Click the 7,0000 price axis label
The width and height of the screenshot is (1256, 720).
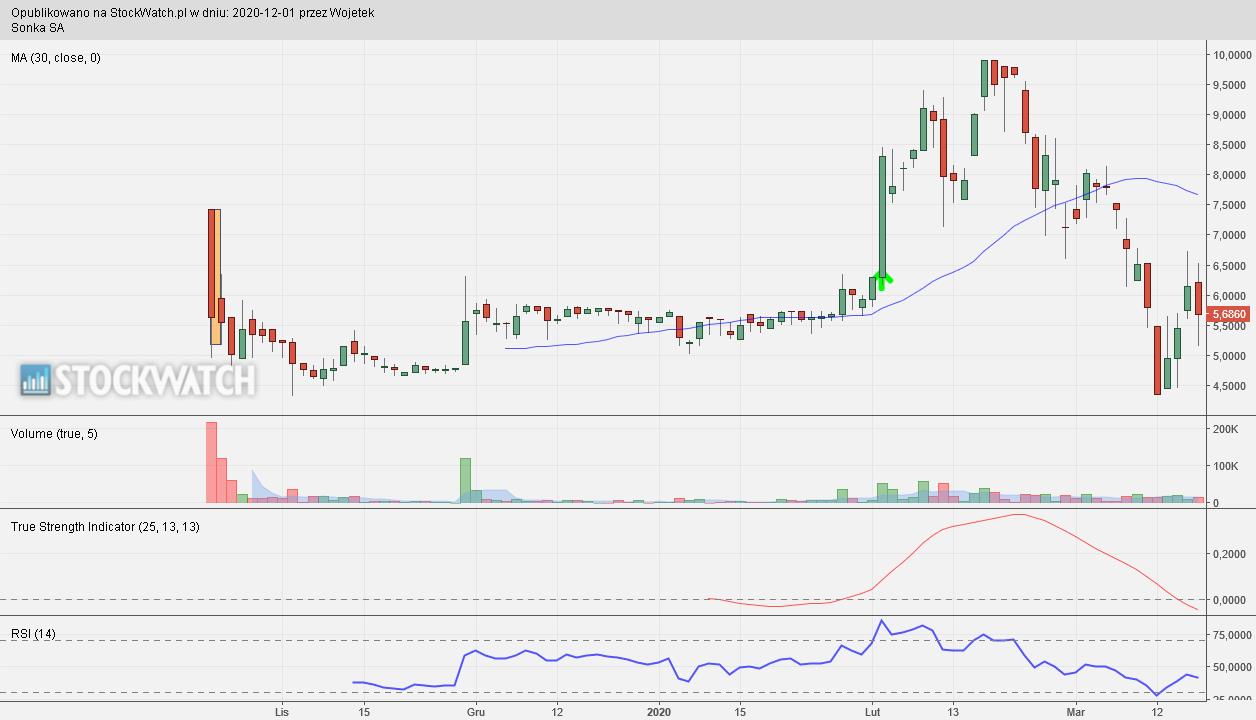click(x=1231, y=235)
